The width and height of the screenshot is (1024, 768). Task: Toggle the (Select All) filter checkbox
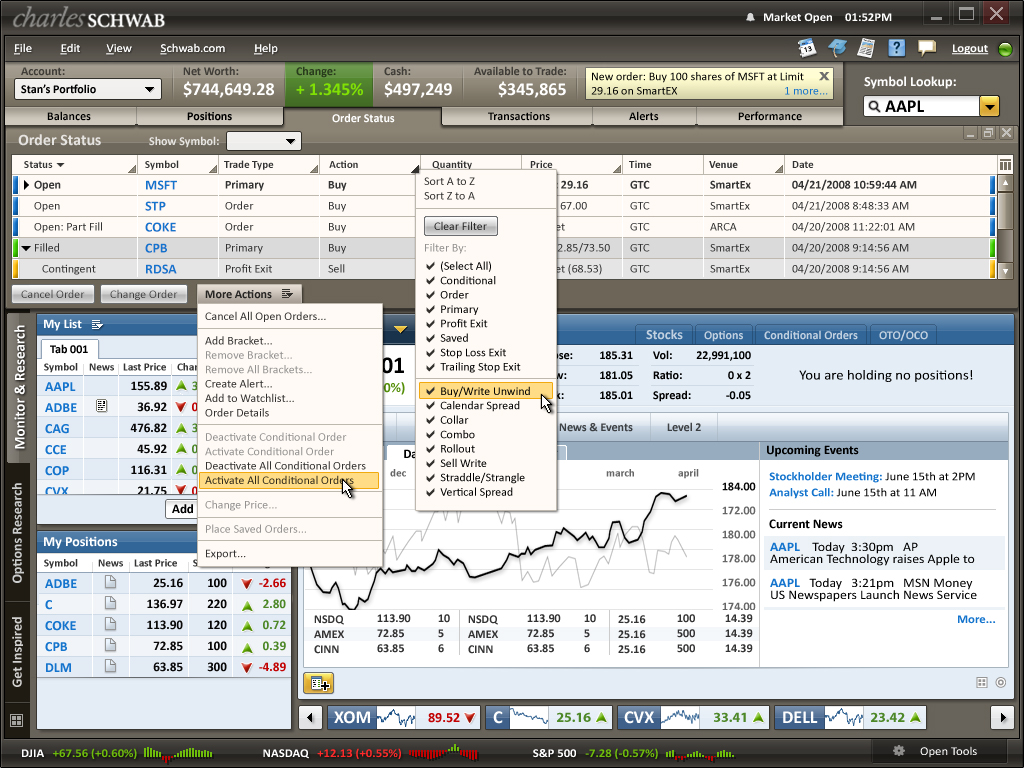[430, 266]
